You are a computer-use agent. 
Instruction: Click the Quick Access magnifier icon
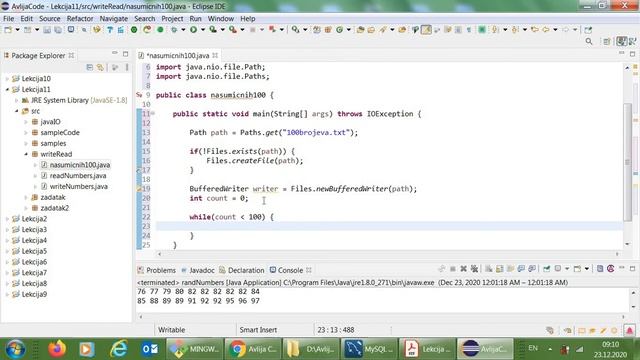click(x=589, y=41)
